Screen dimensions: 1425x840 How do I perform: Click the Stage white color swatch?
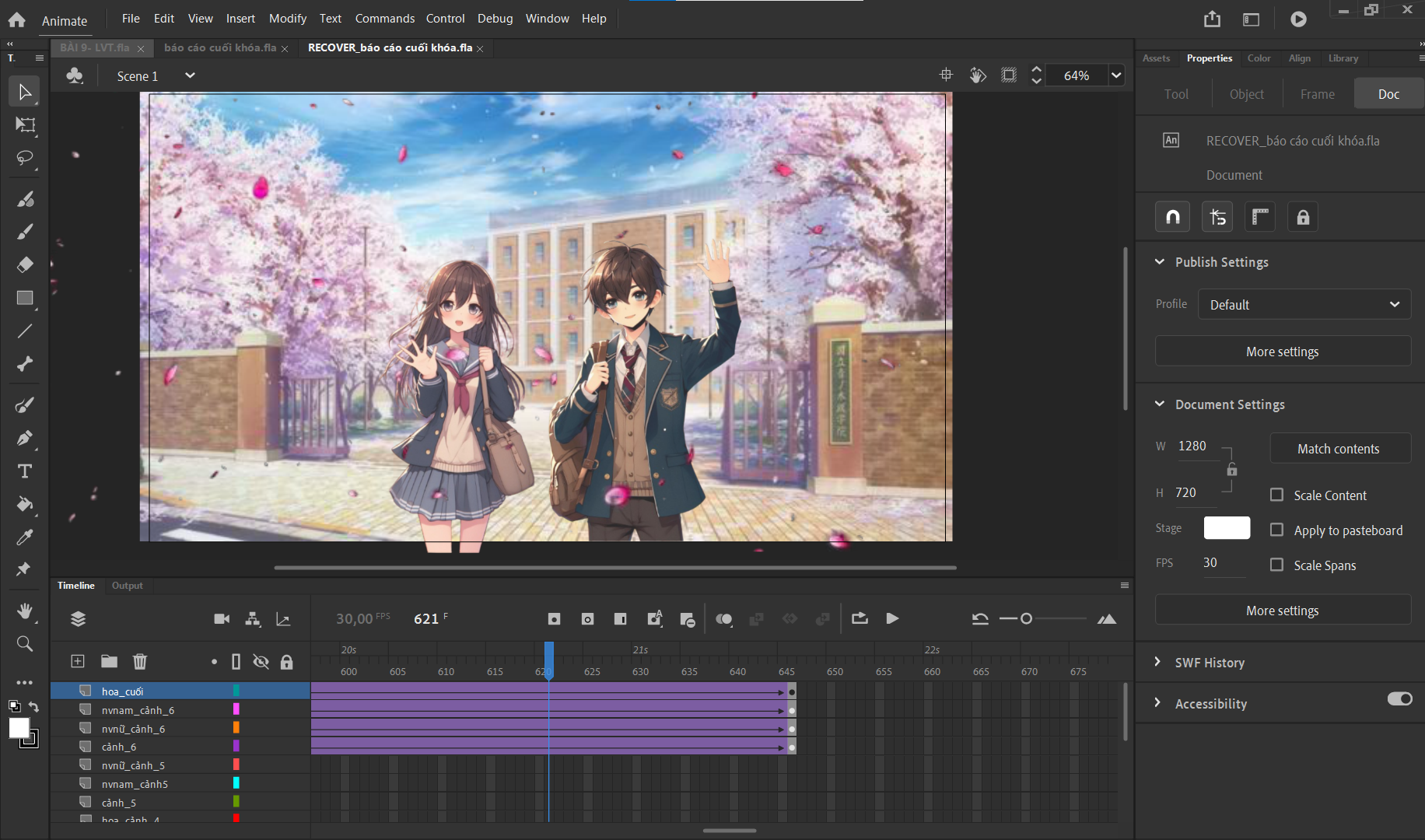1227,528
